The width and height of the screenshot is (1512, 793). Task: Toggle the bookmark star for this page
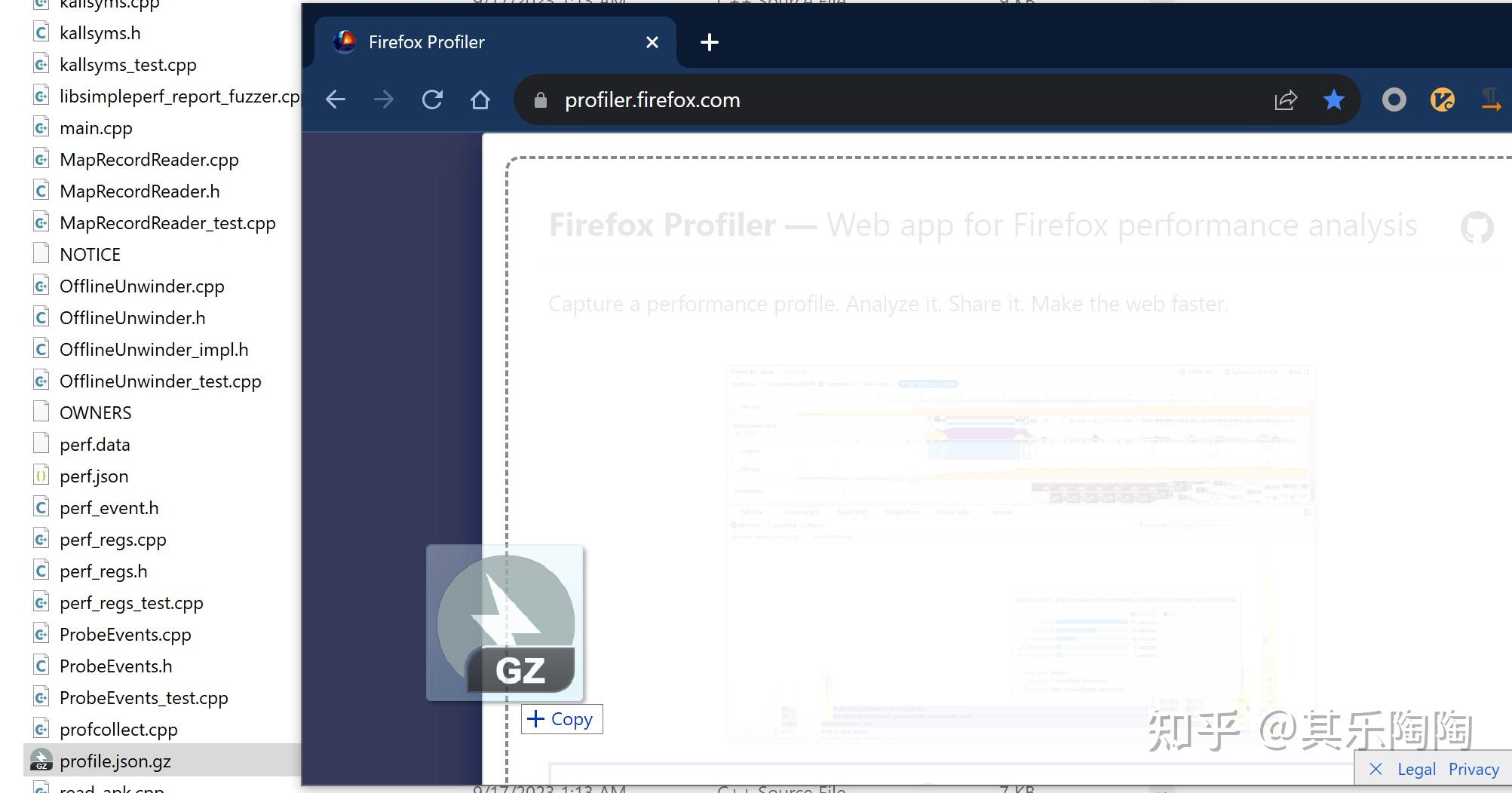1334,99
